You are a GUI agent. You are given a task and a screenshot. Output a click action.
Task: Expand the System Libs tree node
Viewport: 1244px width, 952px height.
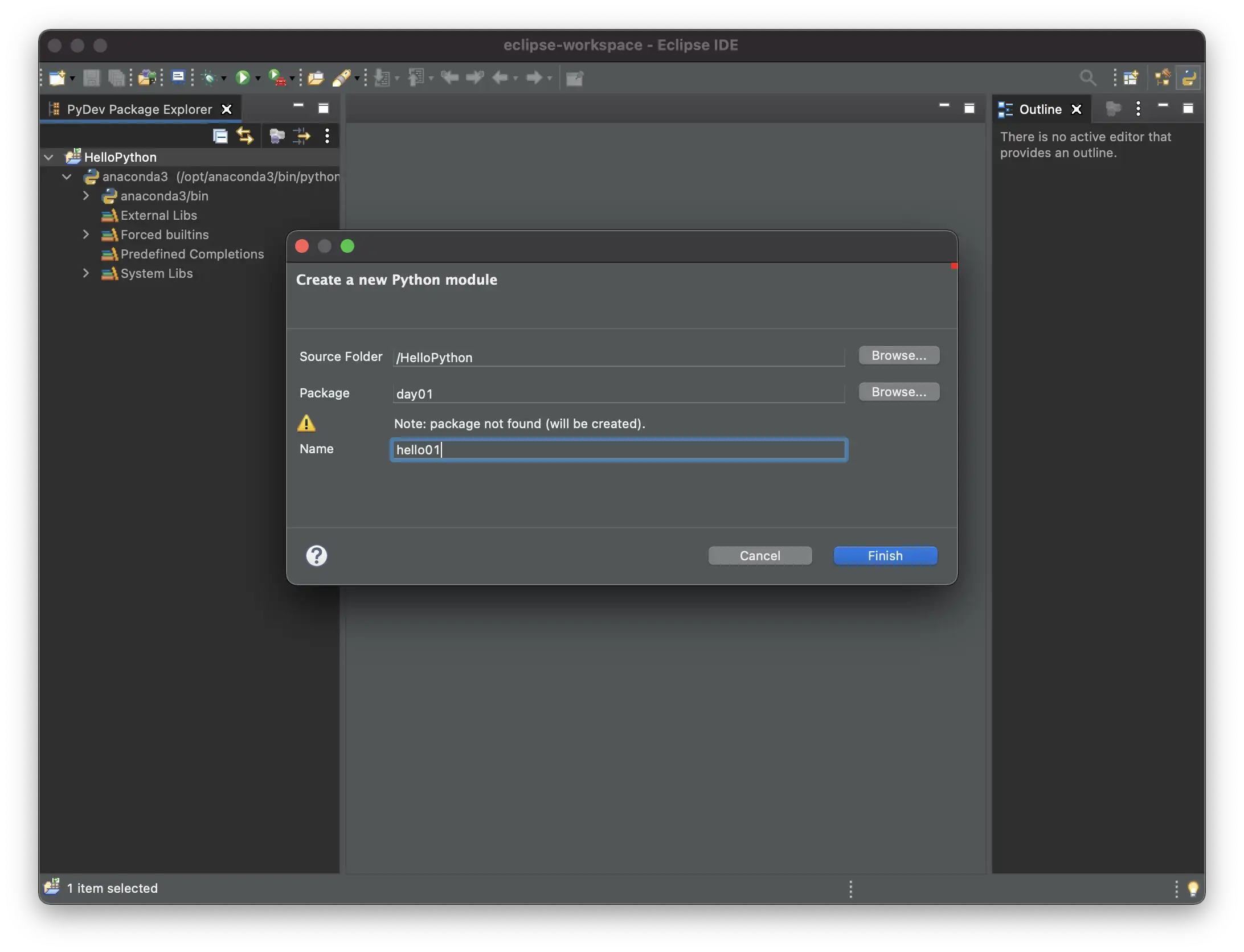(86, 273)
